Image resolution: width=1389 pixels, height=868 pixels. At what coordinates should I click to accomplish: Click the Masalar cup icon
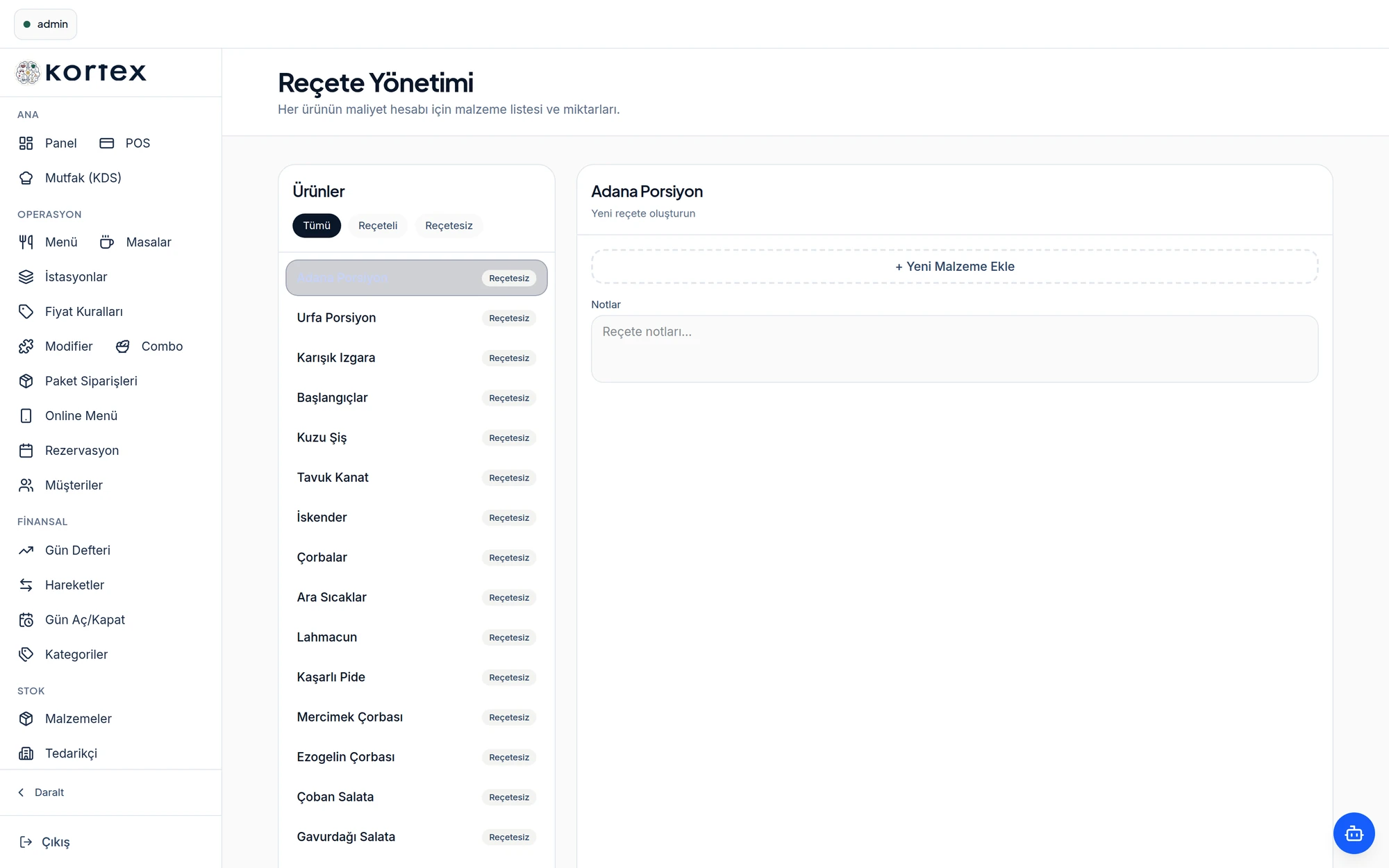pos(106,242)
